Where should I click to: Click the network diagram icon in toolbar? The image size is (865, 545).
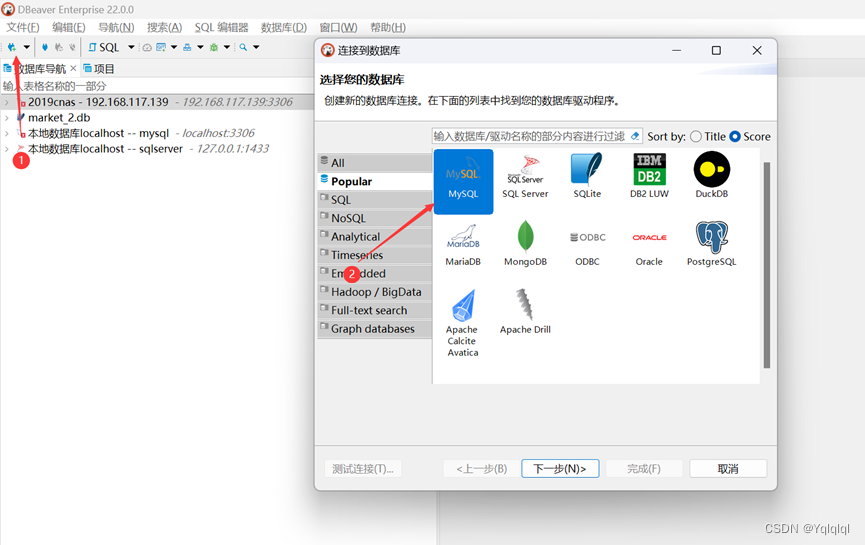coord(187,47)
